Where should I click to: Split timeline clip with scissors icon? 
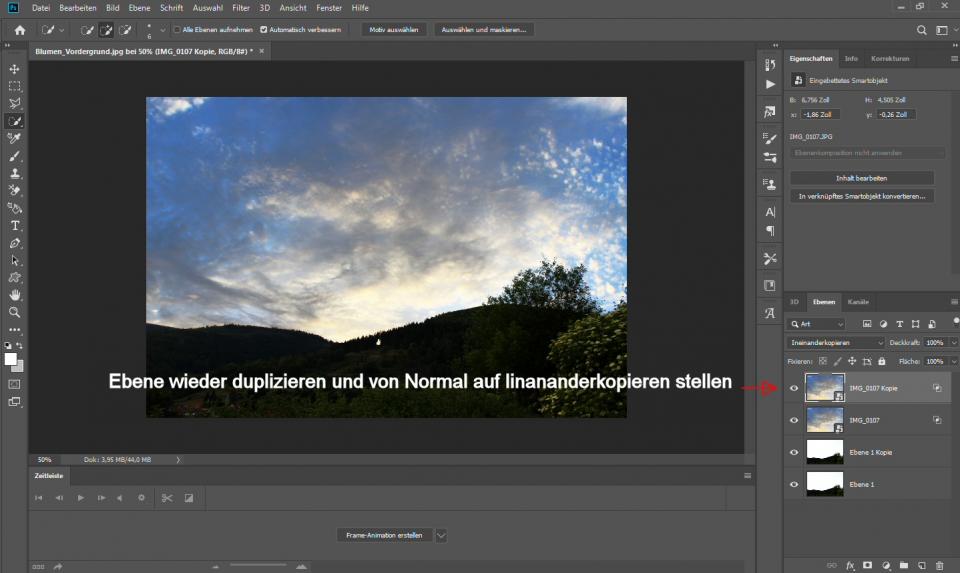167,498
